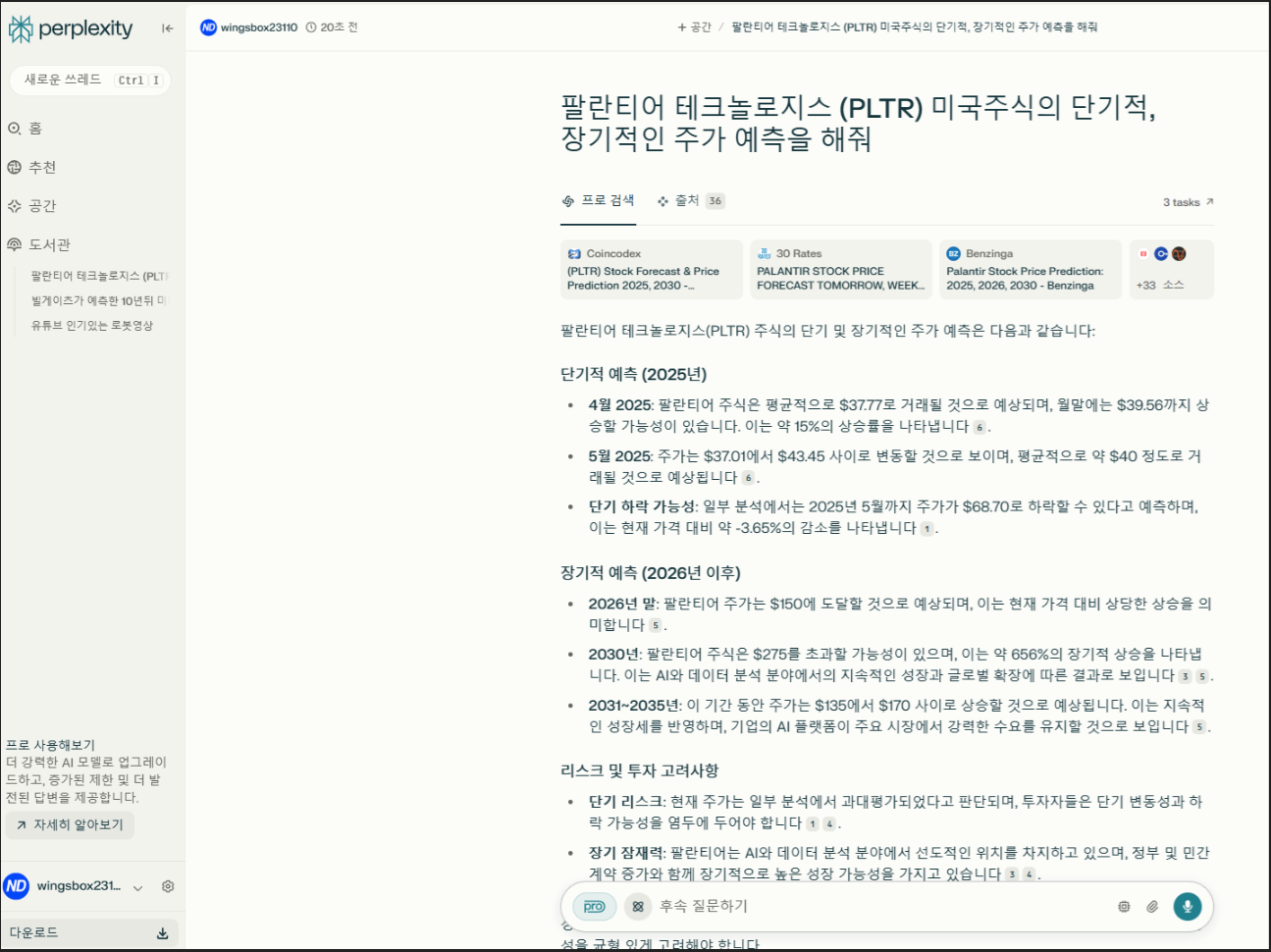Click citation 6 after the 5월 2025 bullet
Image resolution: width=1271 pixels, height=952 pixels.
748,478
